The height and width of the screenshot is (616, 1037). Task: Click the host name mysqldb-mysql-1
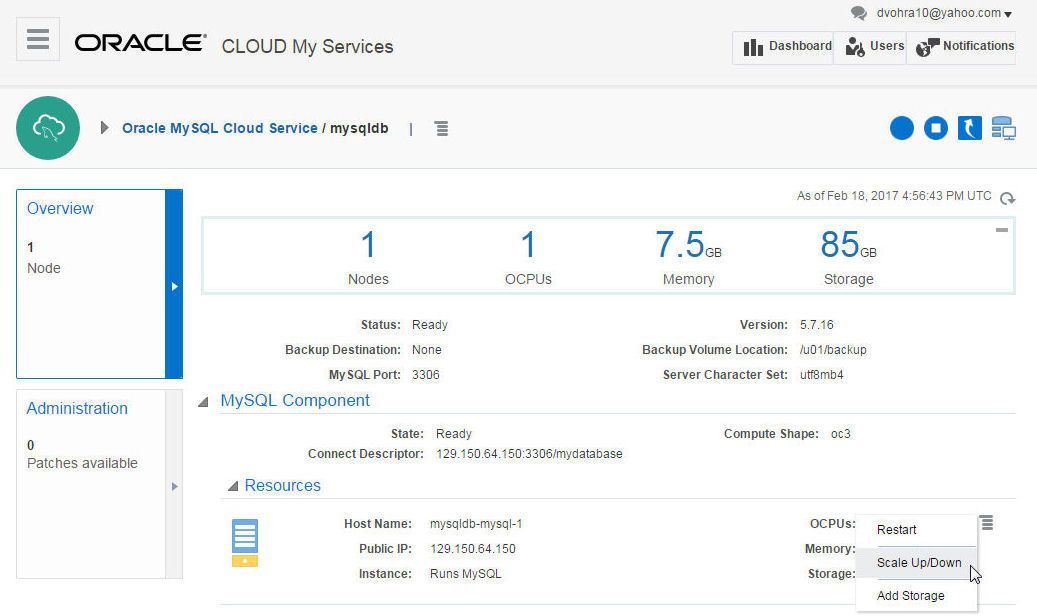pyautogui.click(x=476, y=523)
